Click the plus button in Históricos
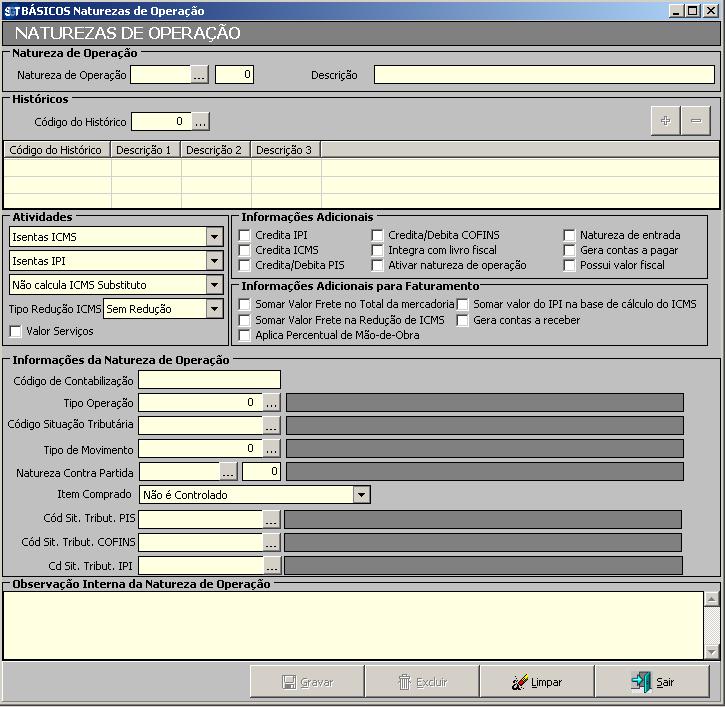725x707 pixels. 665,121
